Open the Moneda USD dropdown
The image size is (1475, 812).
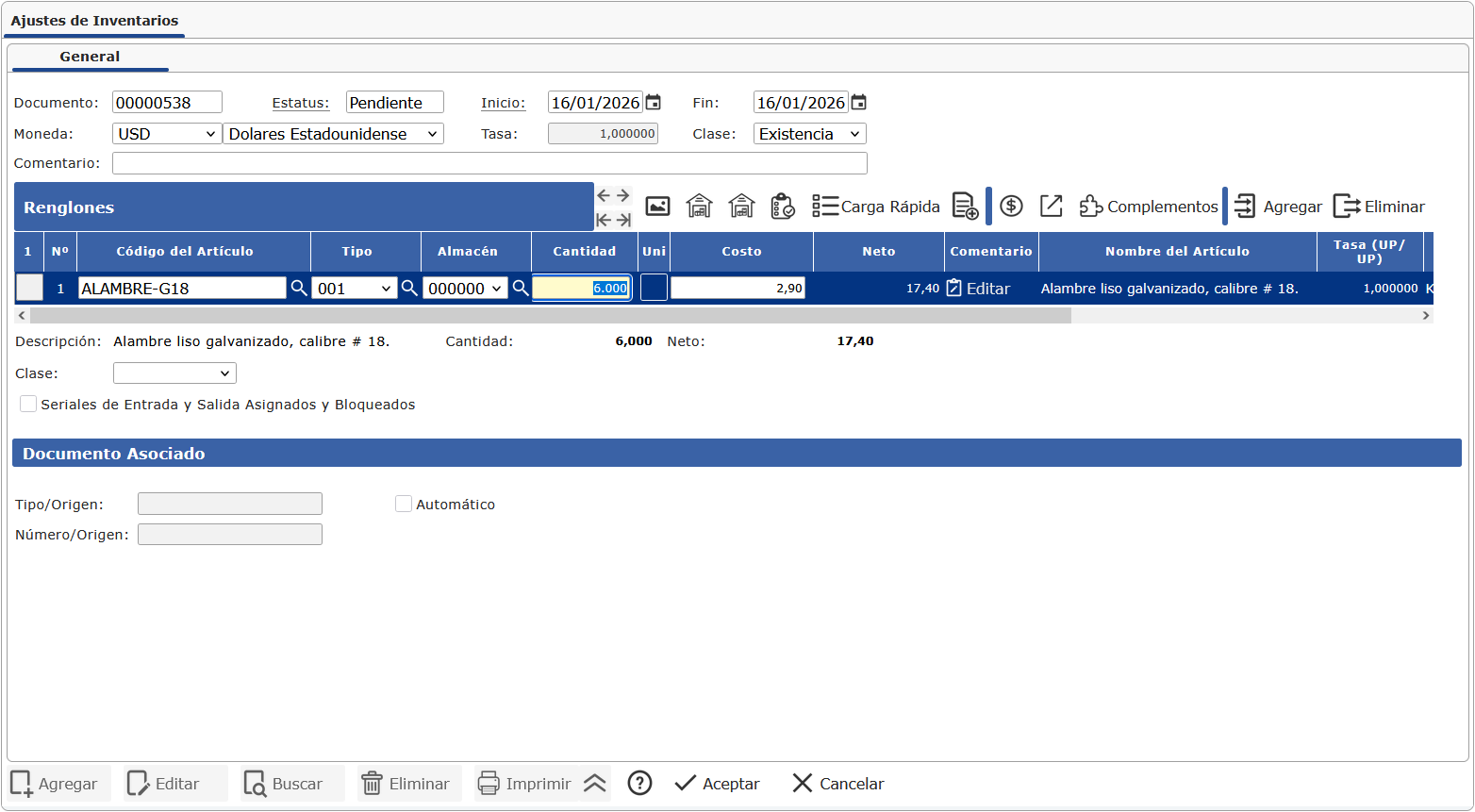(166, 134)
